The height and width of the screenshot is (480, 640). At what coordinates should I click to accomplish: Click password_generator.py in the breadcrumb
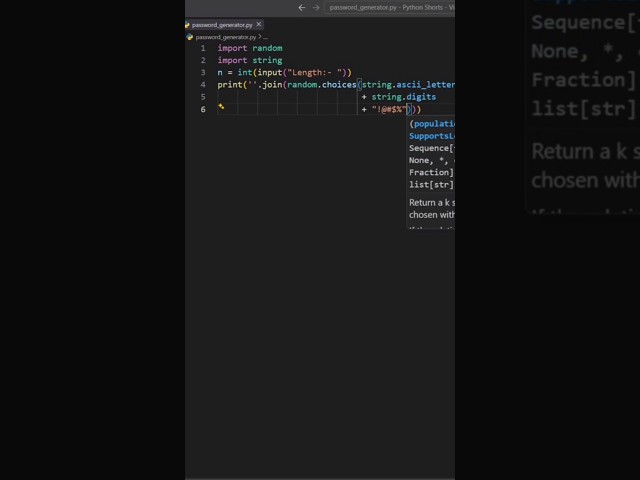(x=226, y=37)
